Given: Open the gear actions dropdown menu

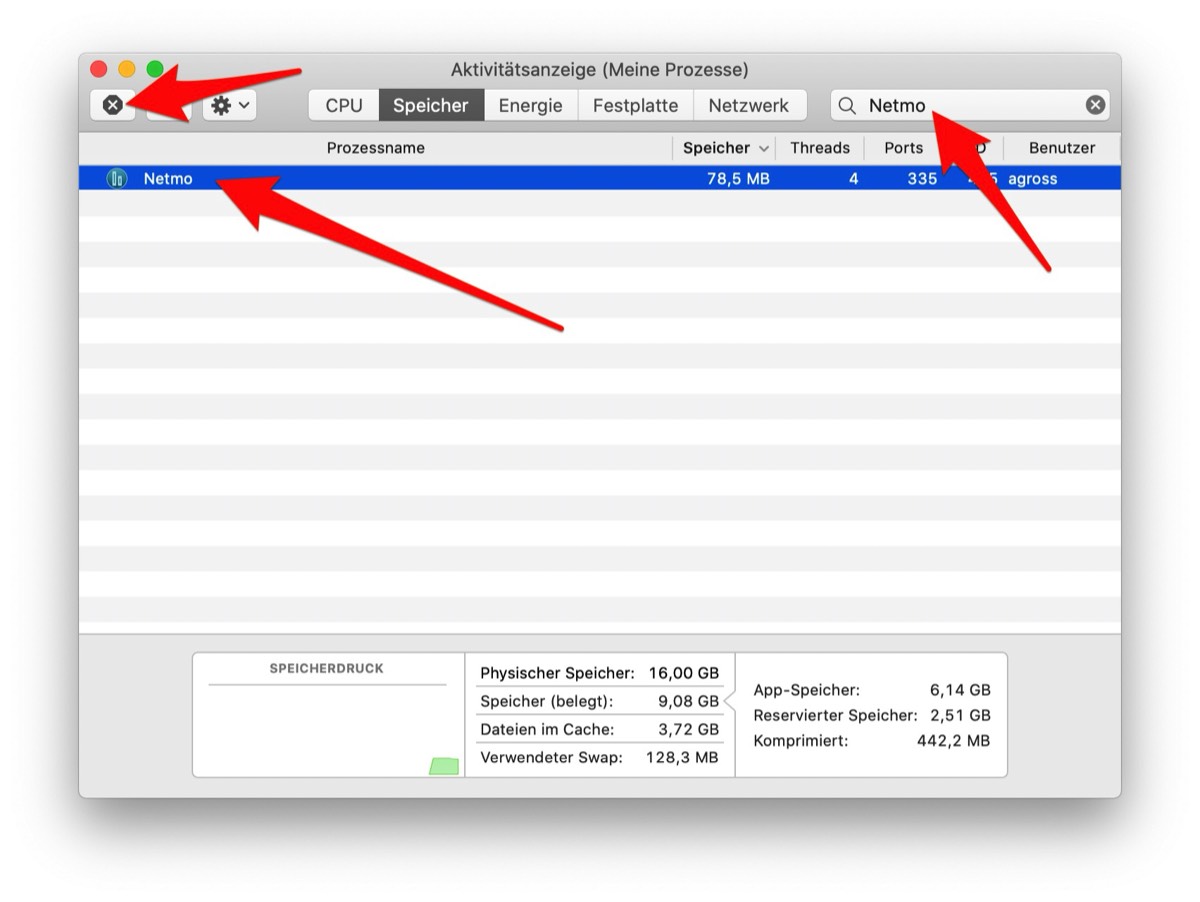Looking at the screenshot, I should click(230, 105).
